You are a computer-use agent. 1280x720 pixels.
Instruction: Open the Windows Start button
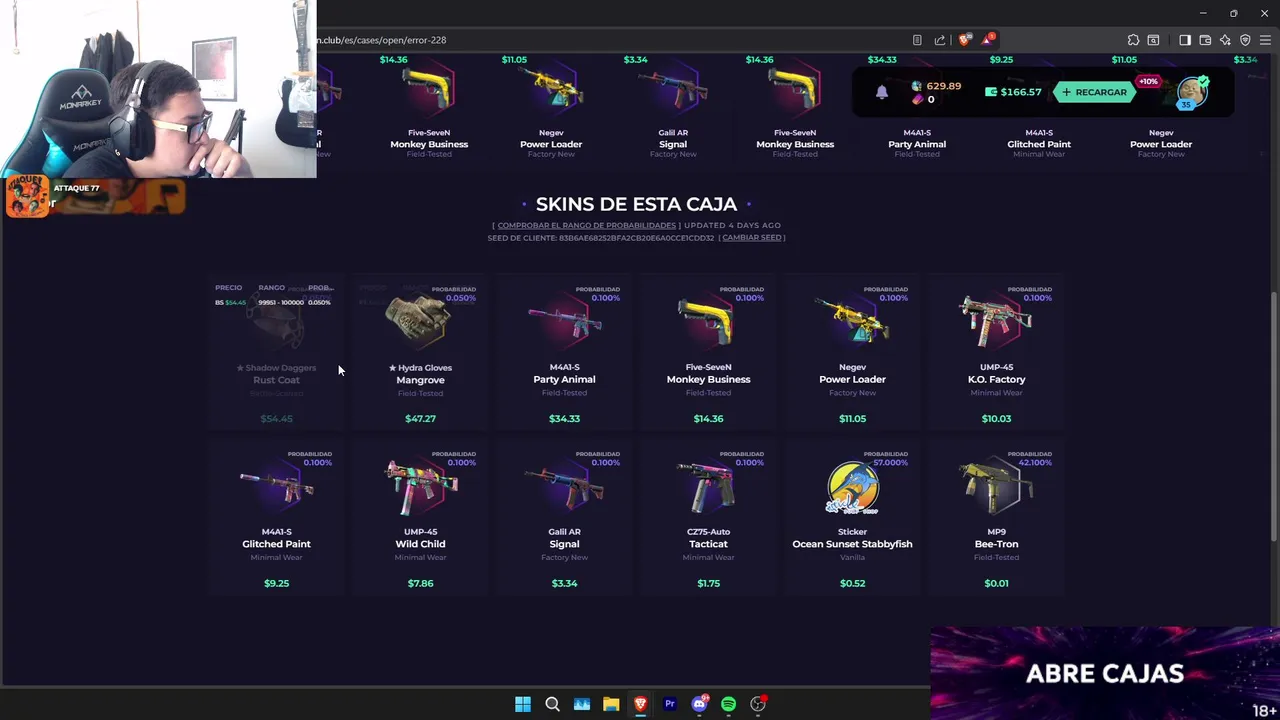(x=523, y=704)
